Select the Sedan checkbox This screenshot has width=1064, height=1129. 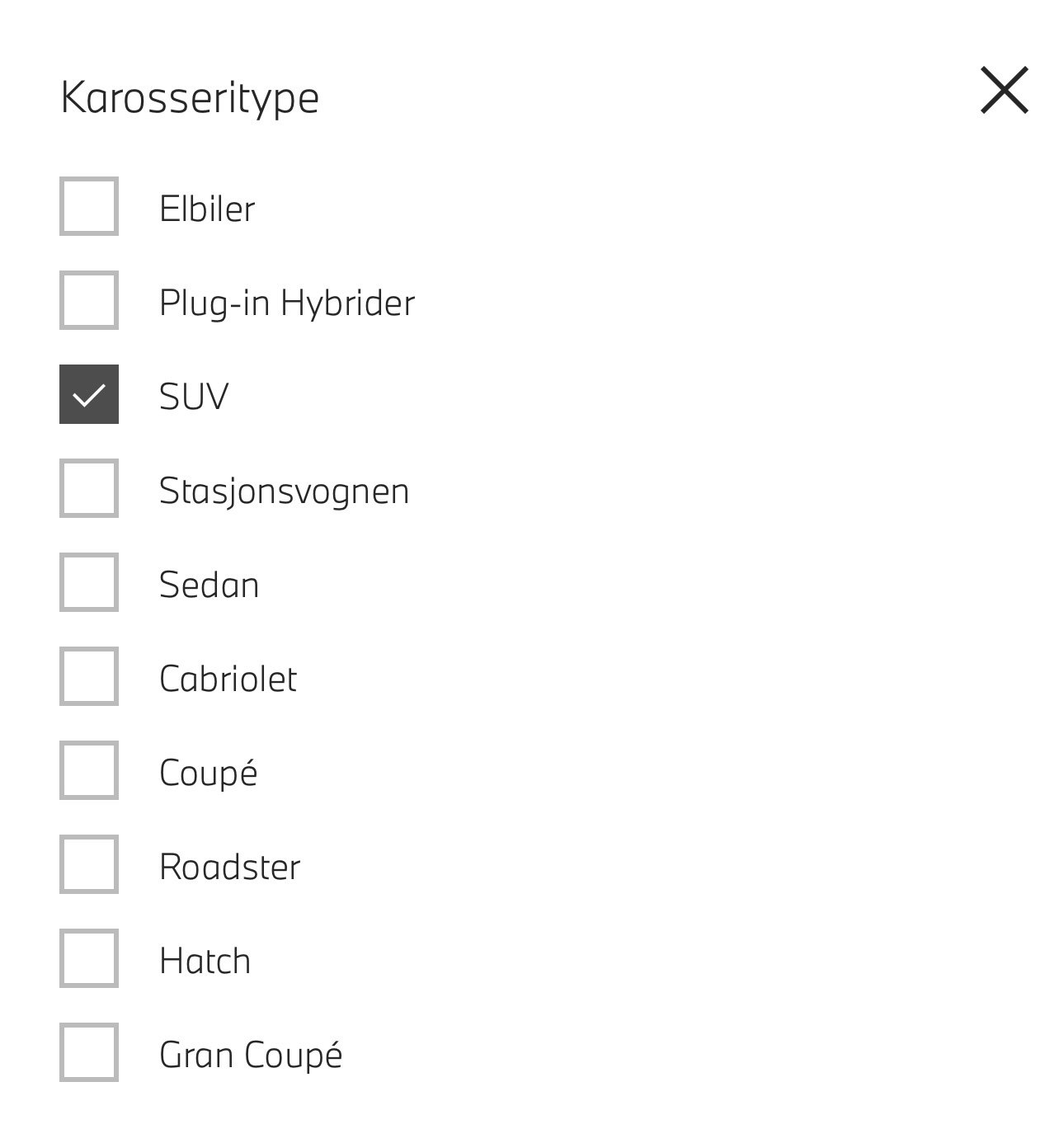pos(89,582)
